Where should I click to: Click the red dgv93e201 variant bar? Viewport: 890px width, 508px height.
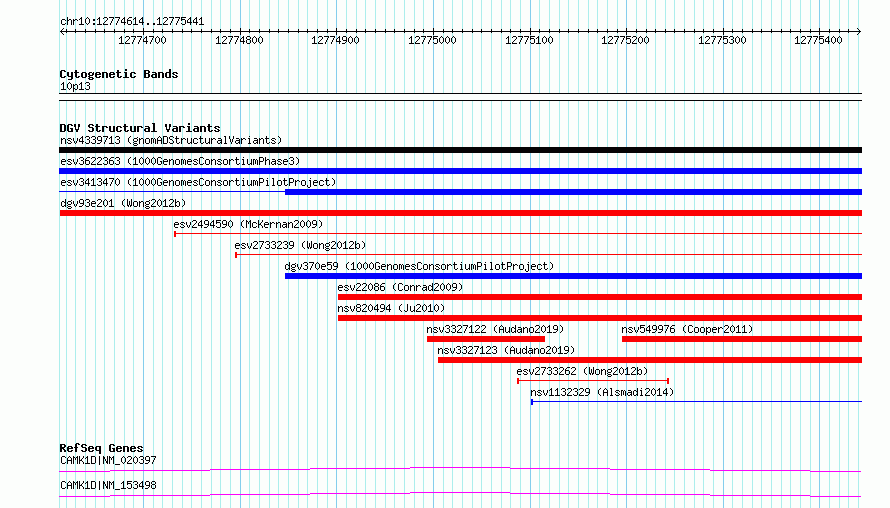click(460, 213)
